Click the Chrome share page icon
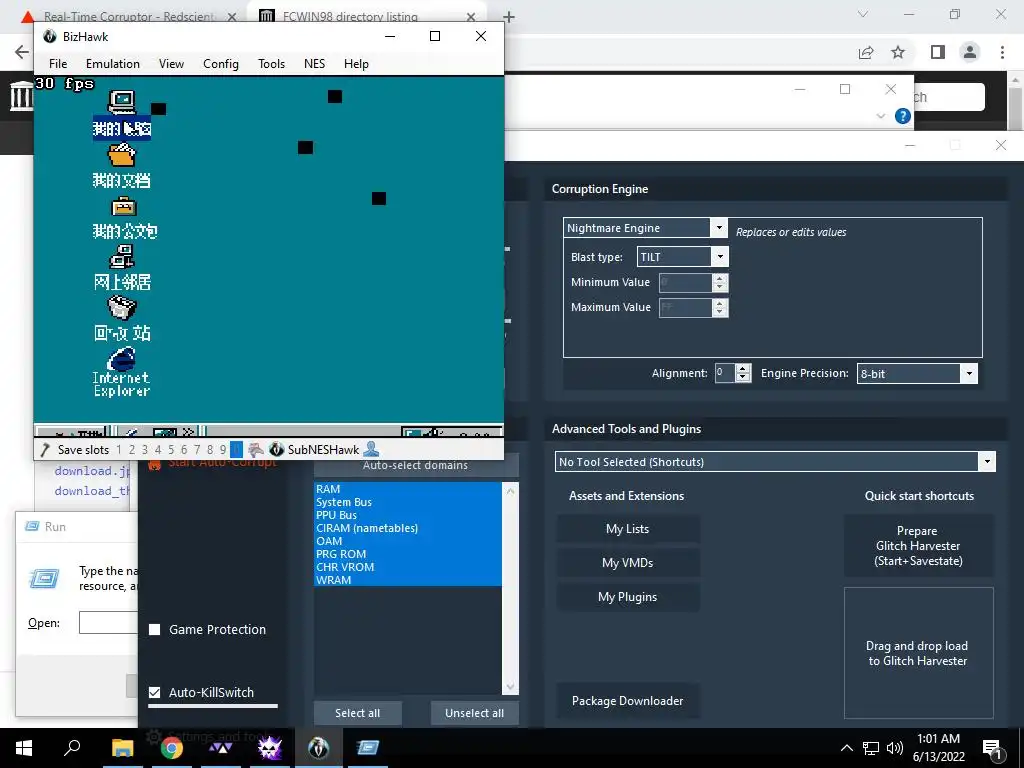Viewport: 1024px width, 768px height. pyautogui.click(x=866, y=52)
